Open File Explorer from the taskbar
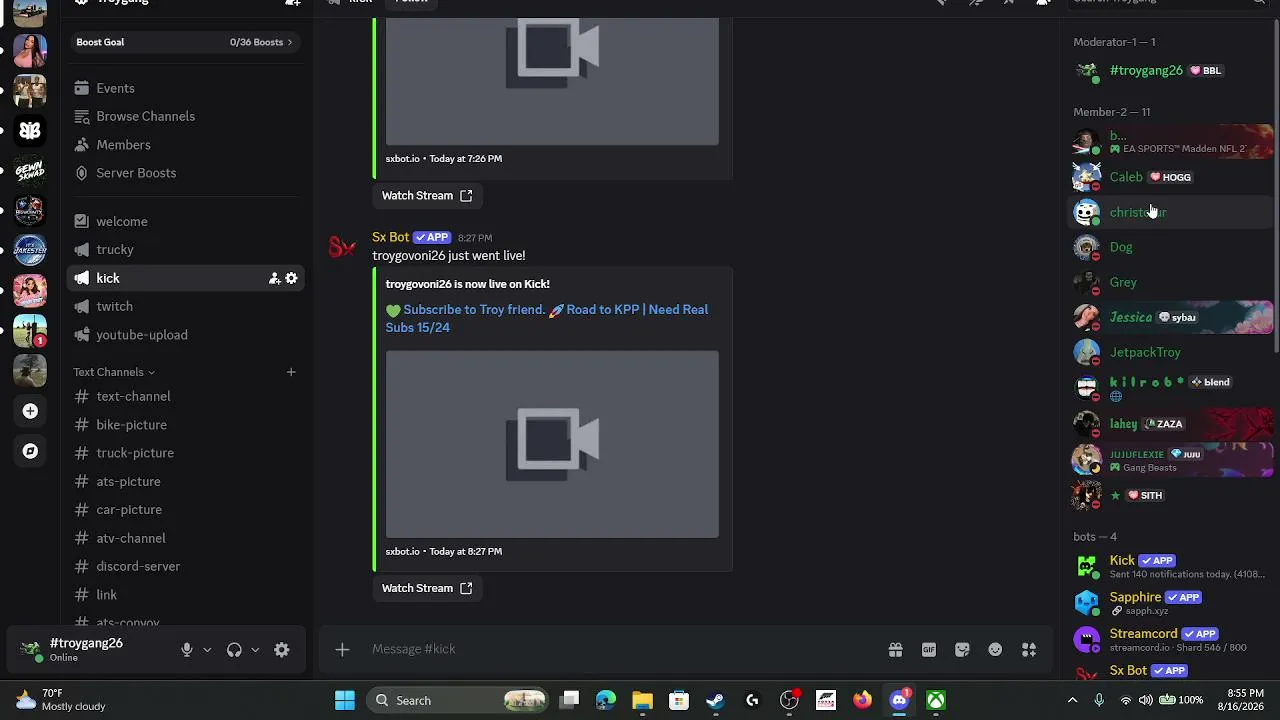This screenshot has width=1280, height=720. point(642,700)
